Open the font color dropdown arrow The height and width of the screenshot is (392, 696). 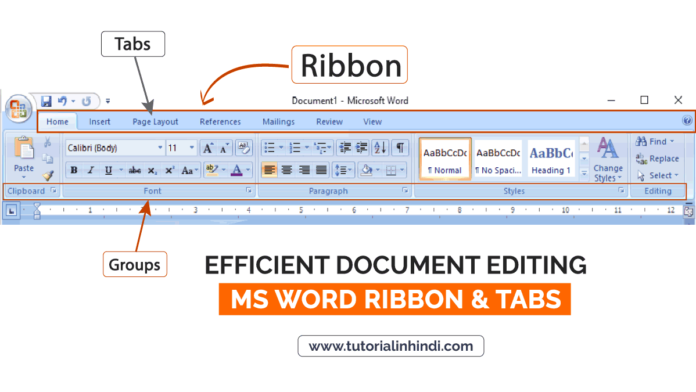tap(248, 170)
